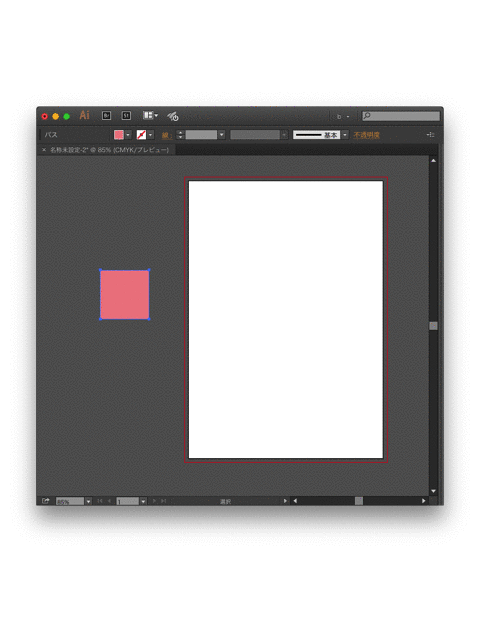The image size is (480, 640).
Task: Click the variable width profile field
Action: [255, 135]
